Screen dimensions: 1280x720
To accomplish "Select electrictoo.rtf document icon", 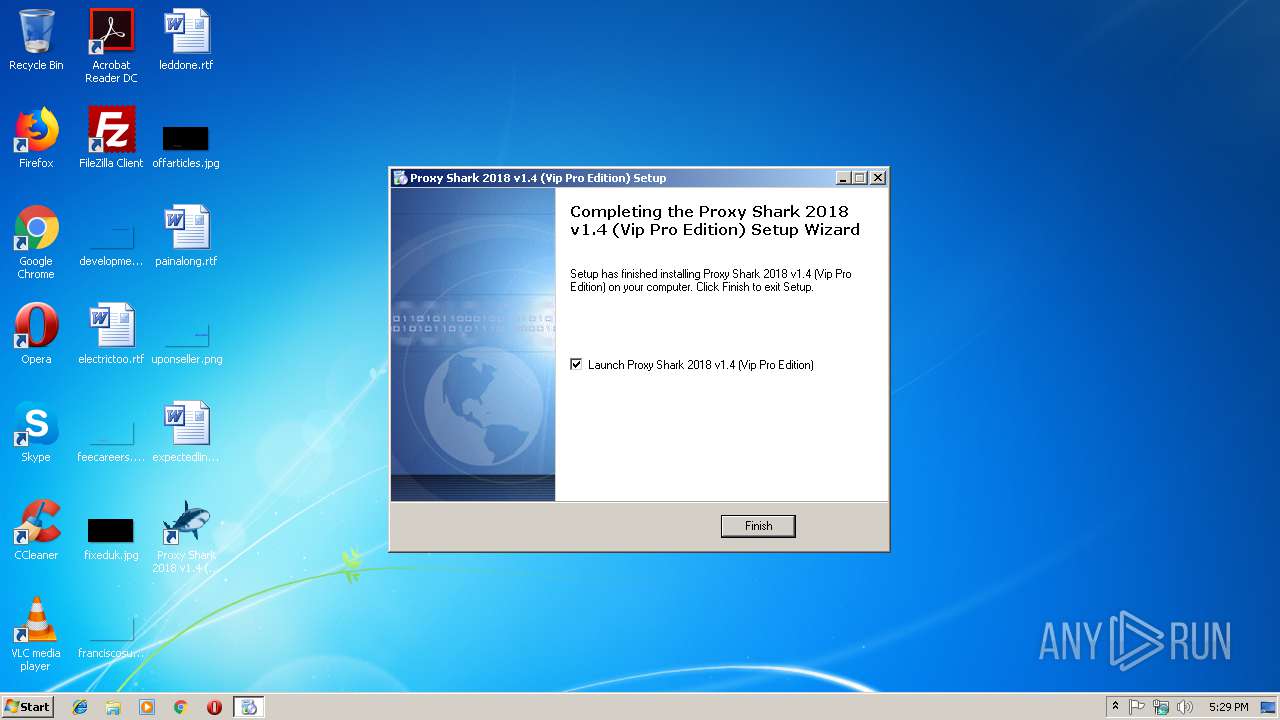I will pos(111,334).
